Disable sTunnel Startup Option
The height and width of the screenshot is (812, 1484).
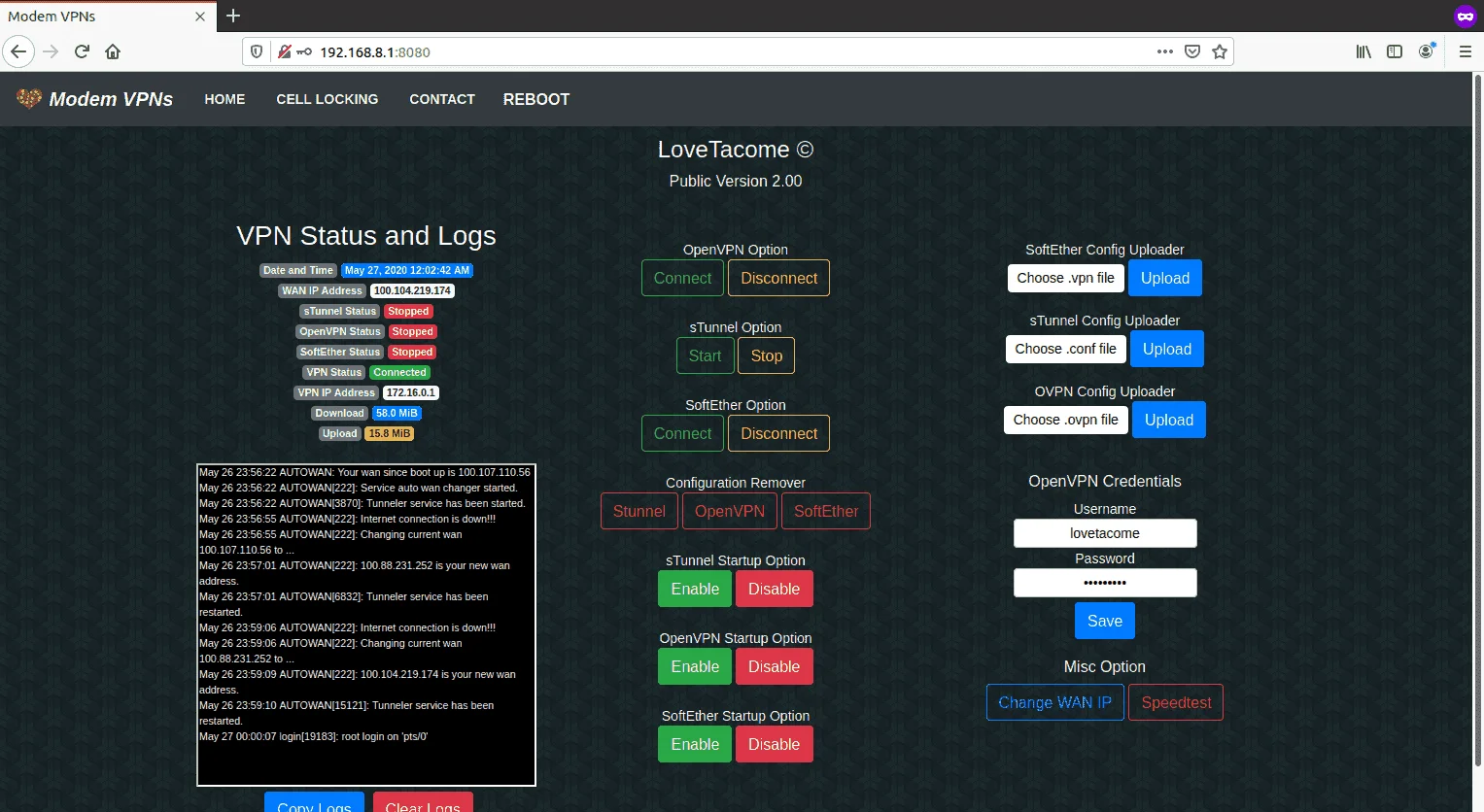pyautogui.click(x=775, y=589)
